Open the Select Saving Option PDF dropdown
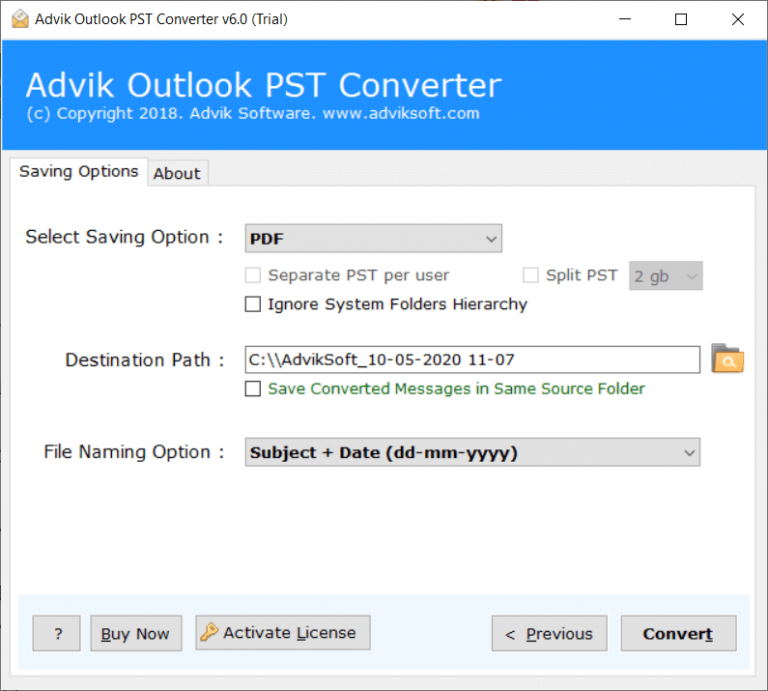 (x=373, y=238)
